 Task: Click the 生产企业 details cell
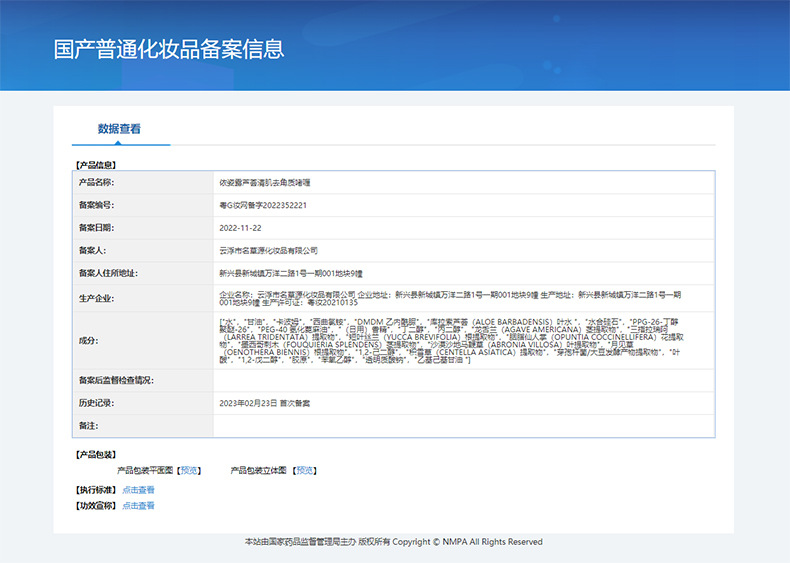450,298
